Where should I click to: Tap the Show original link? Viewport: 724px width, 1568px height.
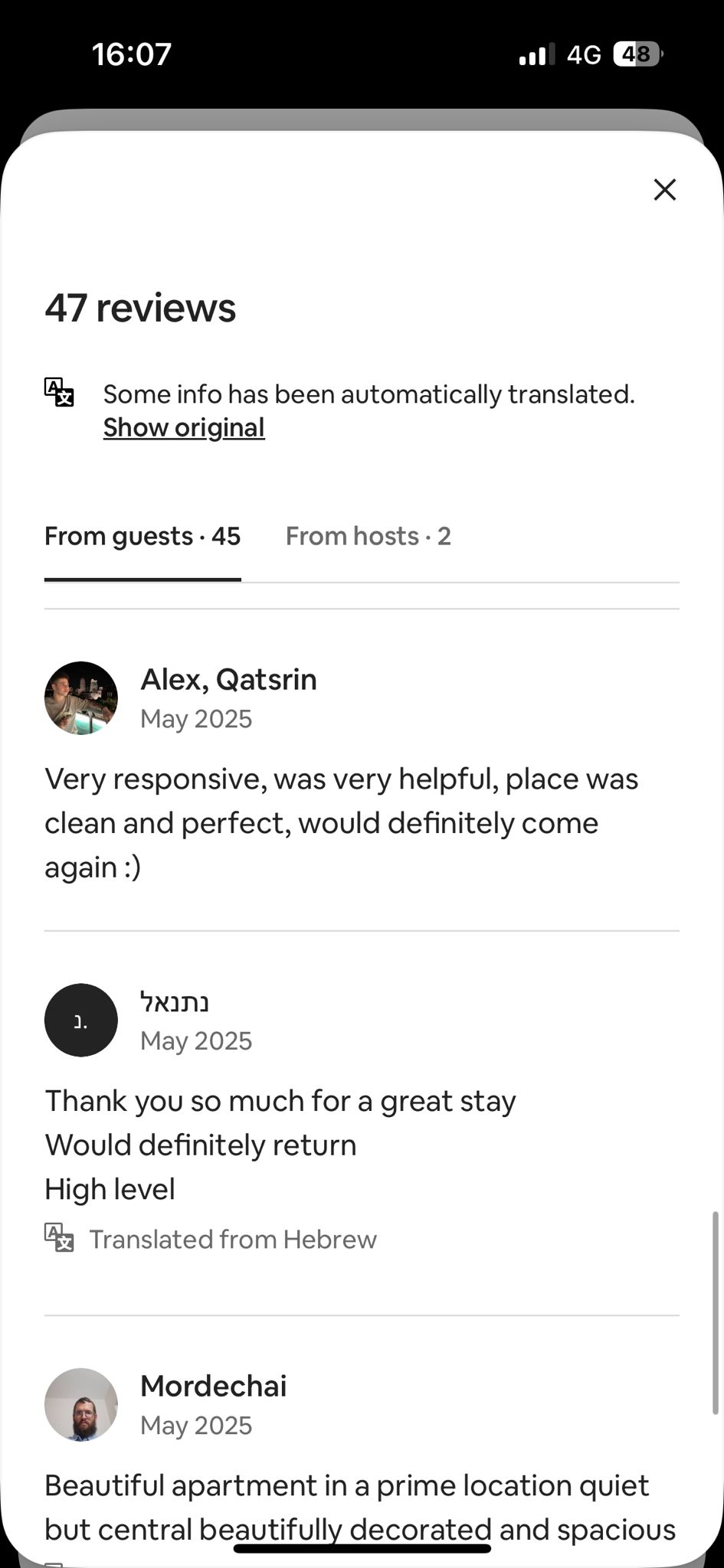(x=184, y=427)
